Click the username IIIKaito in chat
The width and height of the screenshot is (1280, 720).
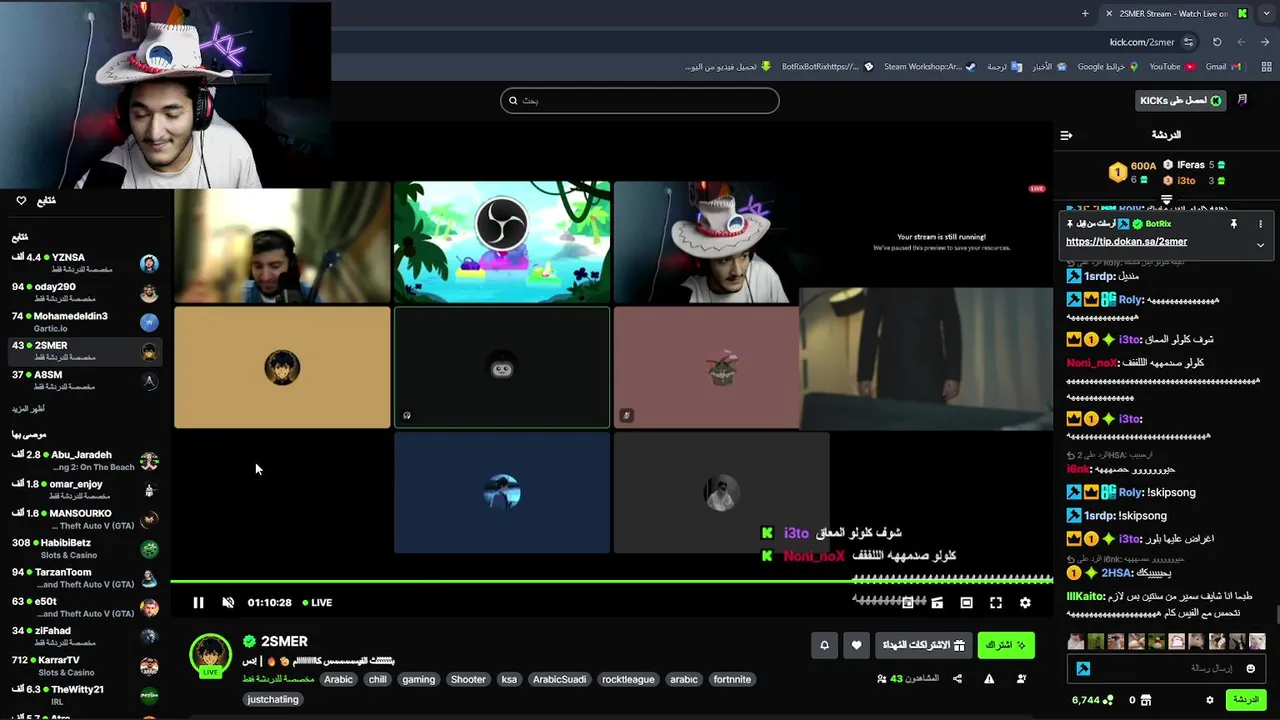[x=1085, y=596]
